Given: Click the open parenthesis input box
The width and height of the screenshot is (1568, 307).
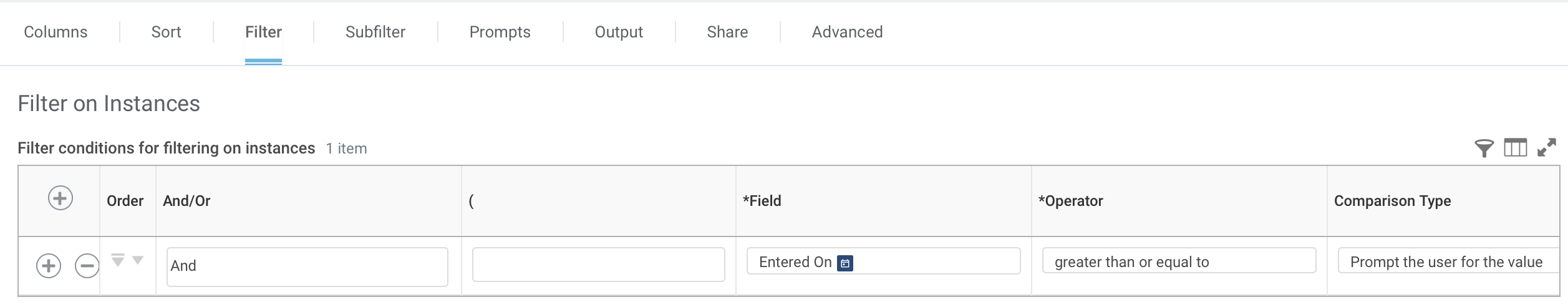Looking at the screenshot, I should [x=598, y=265].
